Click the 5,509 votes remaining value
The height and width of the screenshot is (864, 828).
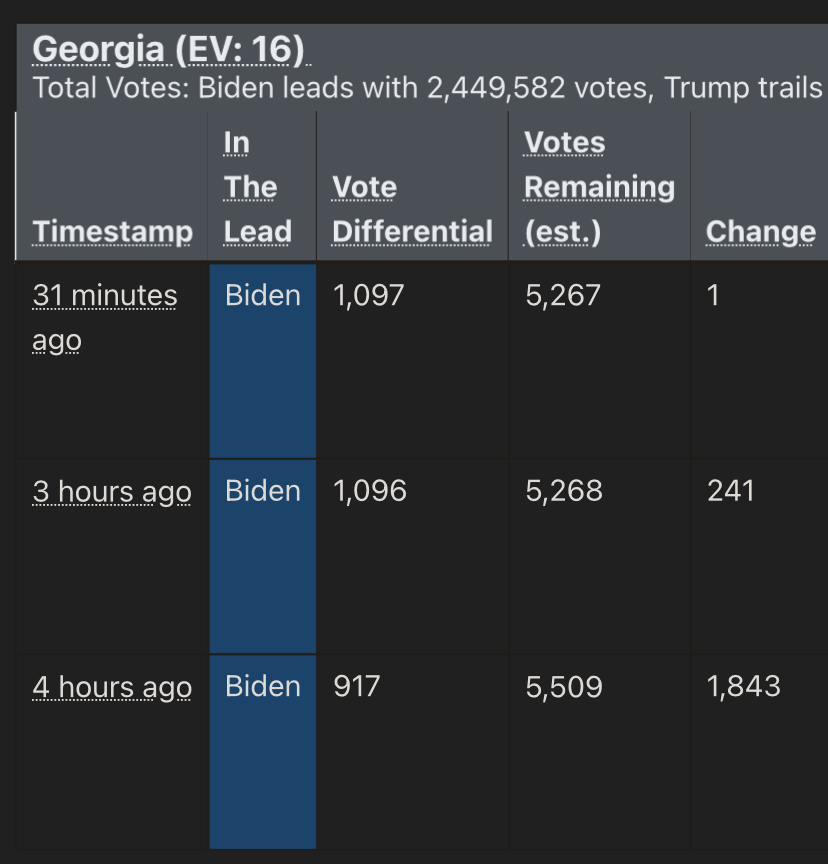click(x=564, y=687)
